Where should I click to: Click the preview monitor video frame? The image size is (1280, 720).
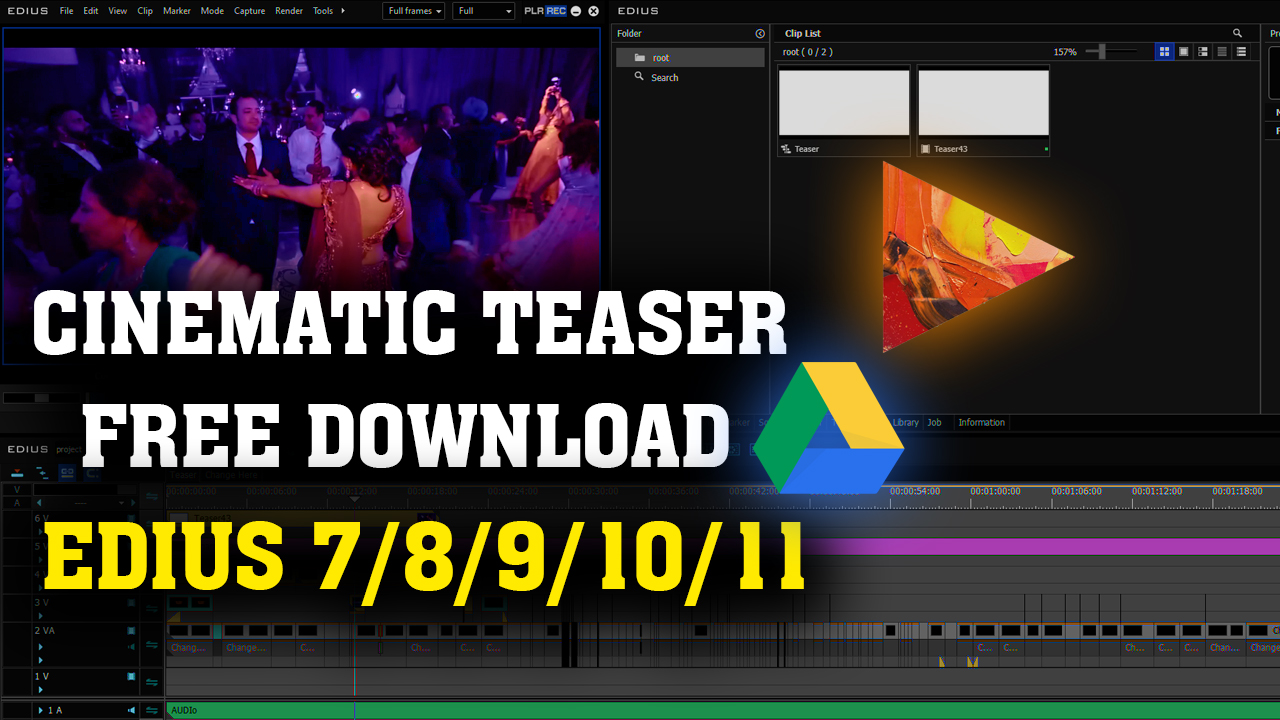[x=301, y=195]
